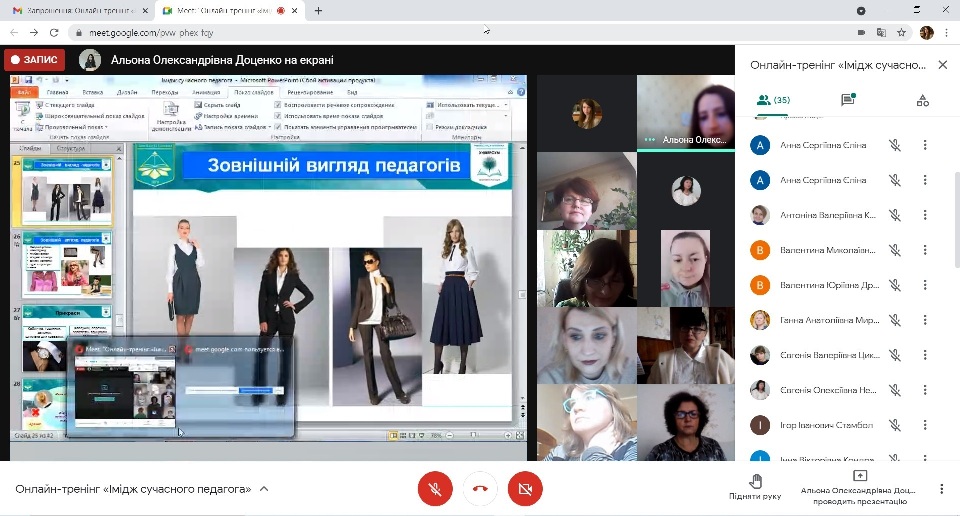
Task: Open a new browser tab
Action: tap(318, 11)
